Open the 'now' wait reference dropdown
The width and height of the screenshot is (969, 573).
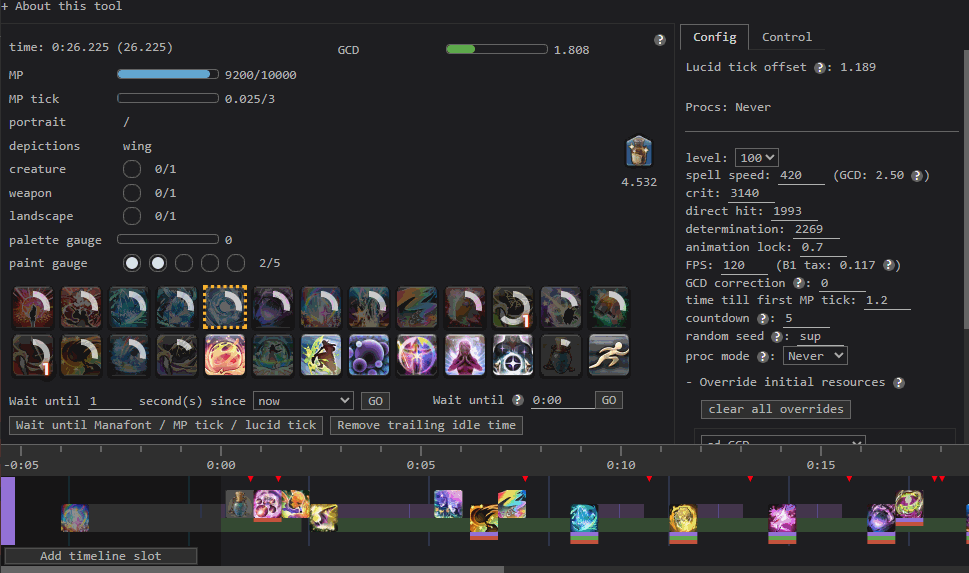click(303, 401)
